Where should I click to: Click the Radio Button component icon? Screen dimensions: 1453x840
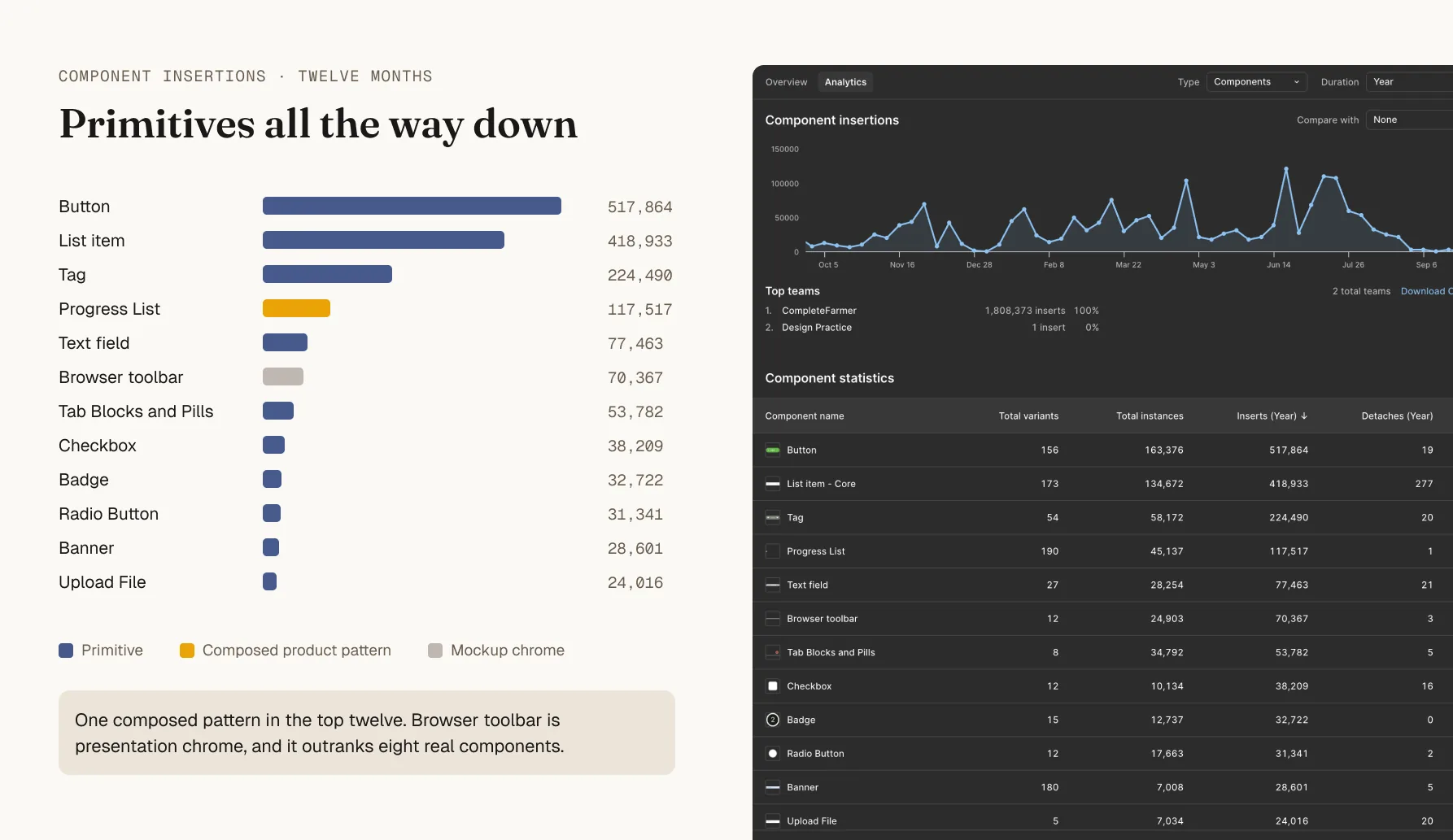click(x=773, y=754)
